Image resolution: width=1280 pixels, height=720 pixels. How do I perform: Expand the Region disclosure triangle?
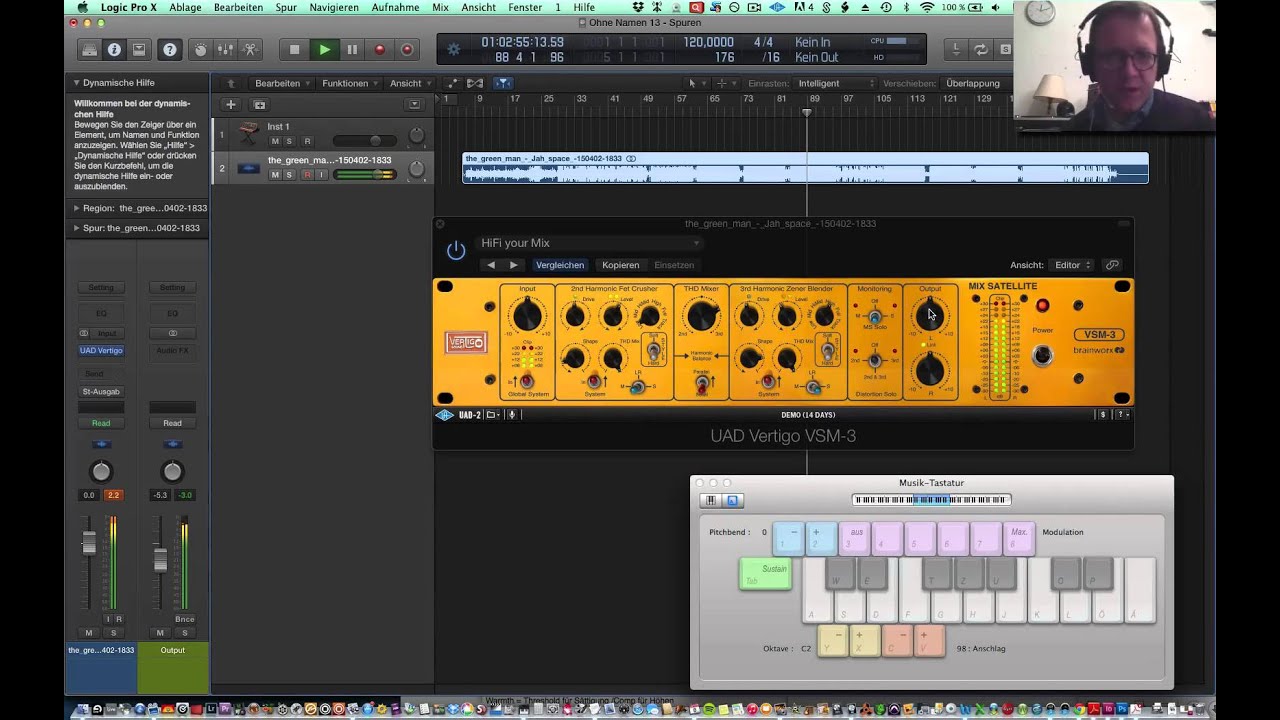(x=76, y=208)
